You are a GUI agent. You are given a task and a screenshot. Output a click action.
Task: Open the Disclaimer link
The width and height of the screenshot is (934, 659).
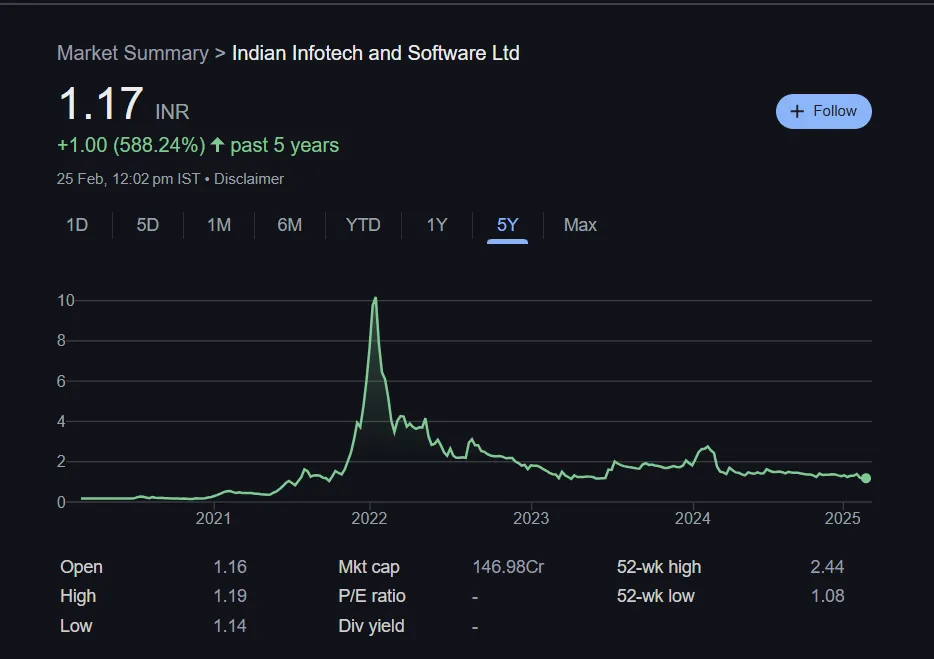click(x=249, y=179)
